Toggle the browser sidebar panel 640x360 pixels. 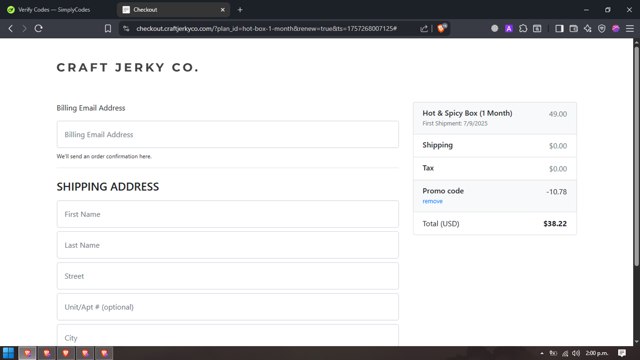coord(559,29)
